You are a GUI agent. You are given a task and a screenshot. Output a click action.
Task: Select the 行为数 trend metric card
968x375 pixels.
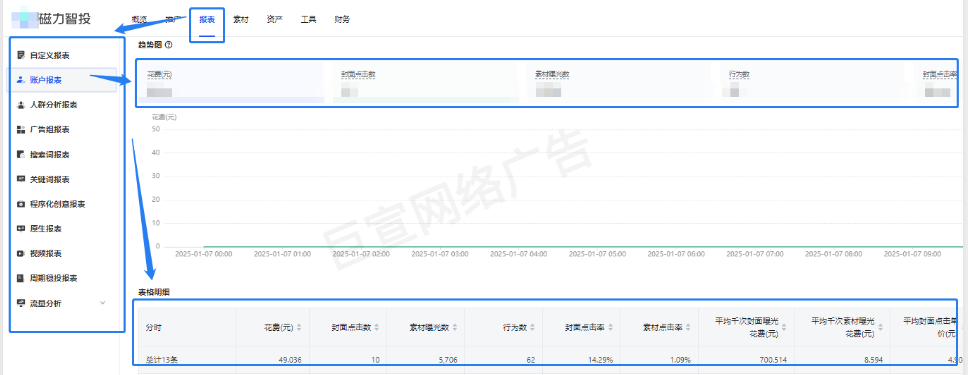tap(814, 82)
